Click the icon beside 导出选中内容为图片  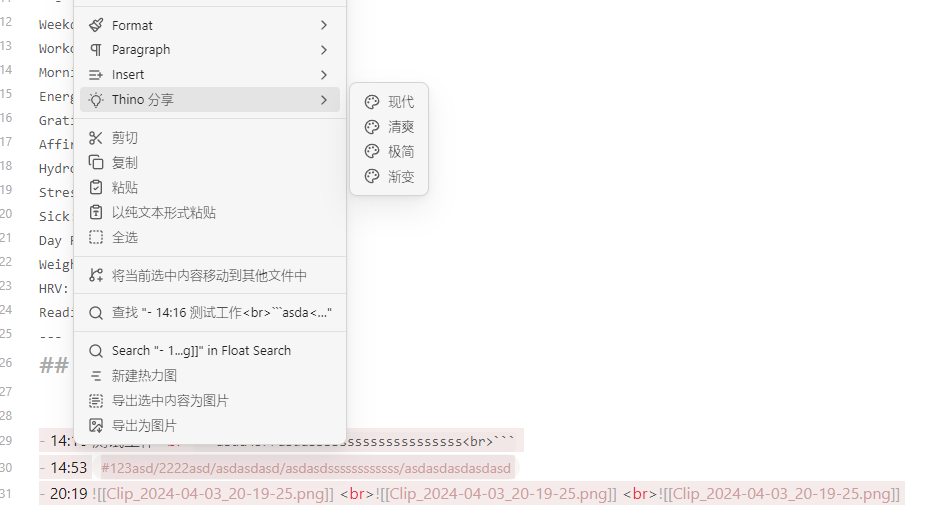[95, 400]
